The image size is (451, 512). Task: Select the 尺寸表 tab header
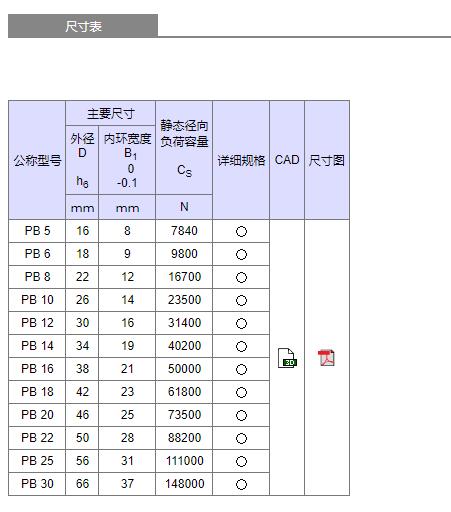point(83,26)
